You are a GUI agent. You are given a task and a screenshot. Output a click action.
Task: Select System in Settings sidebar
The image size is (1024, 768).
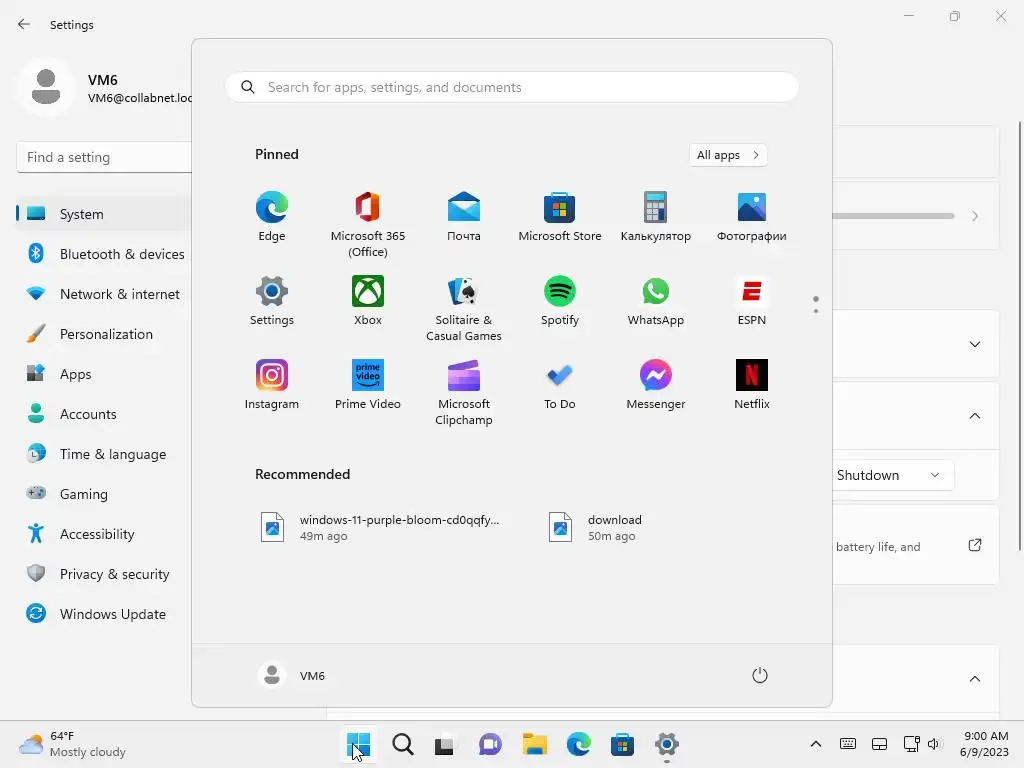pos(104,214)
